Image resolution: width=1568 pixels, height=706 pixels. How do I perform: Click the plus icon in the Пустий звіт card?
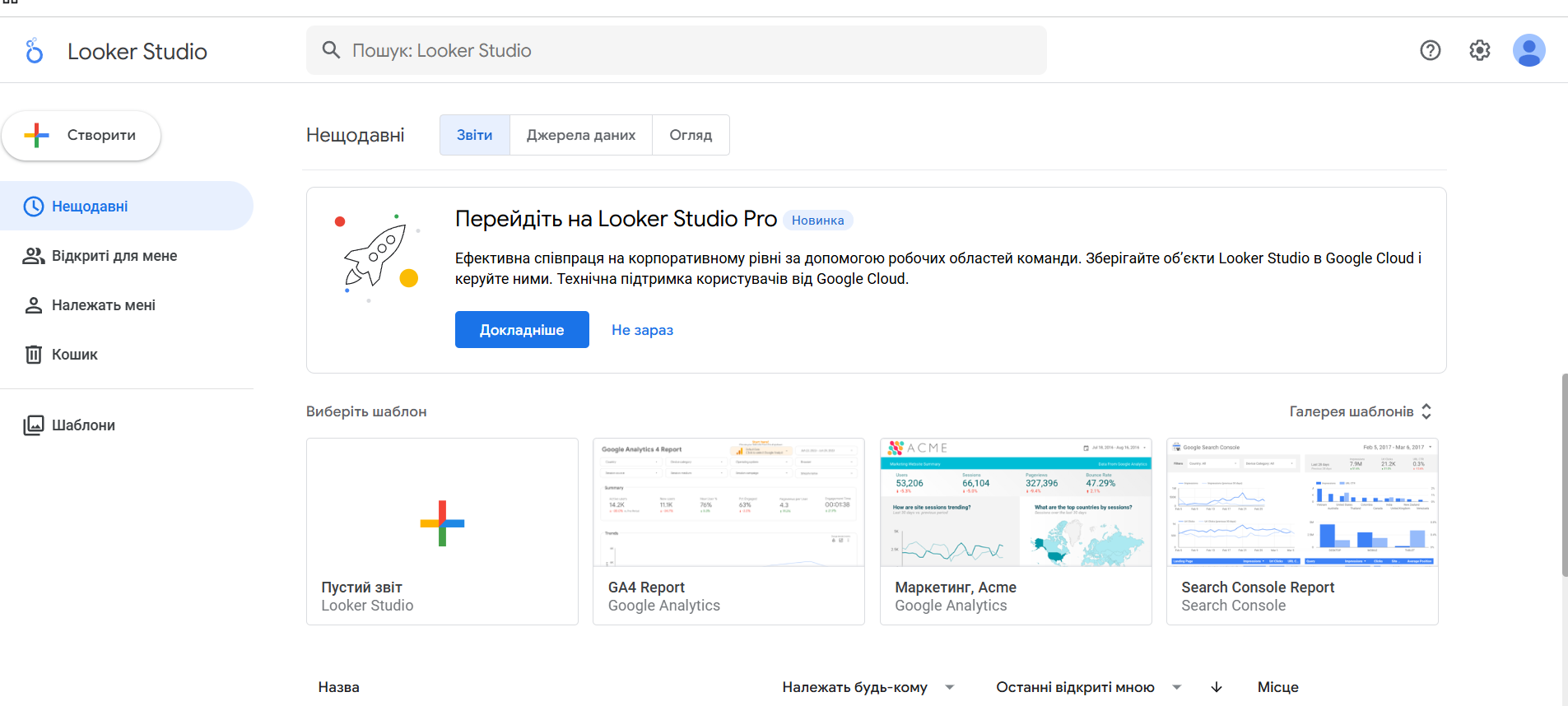pyautogui.click(x=442, y=523)
